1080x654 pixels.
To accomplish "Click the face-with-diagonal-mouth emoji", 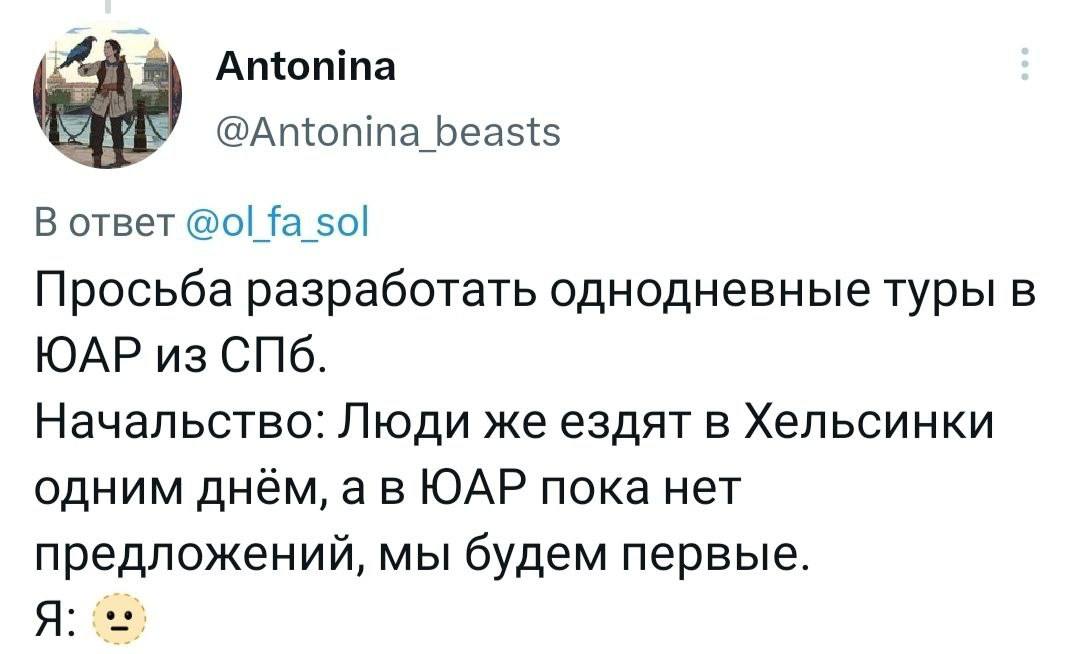I will tap(120, 617).
